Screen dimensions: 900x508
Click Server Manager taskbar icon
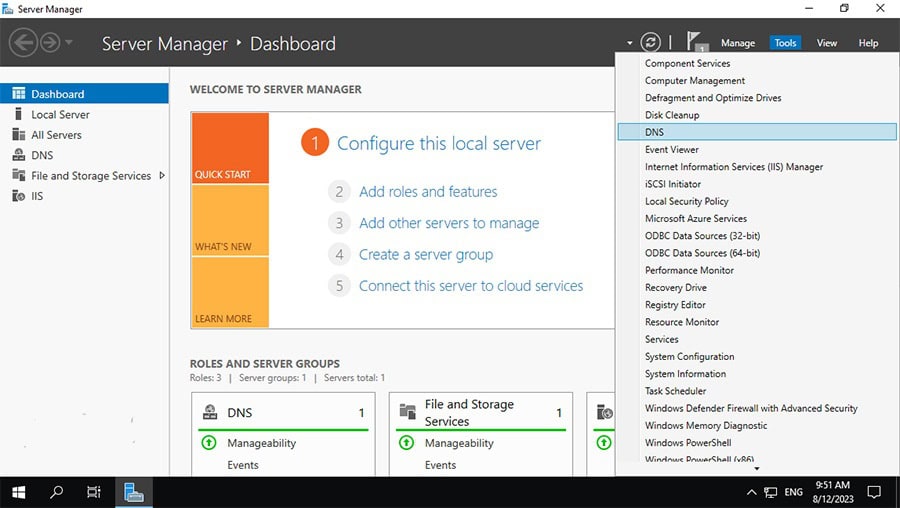(x=134, y=492)
